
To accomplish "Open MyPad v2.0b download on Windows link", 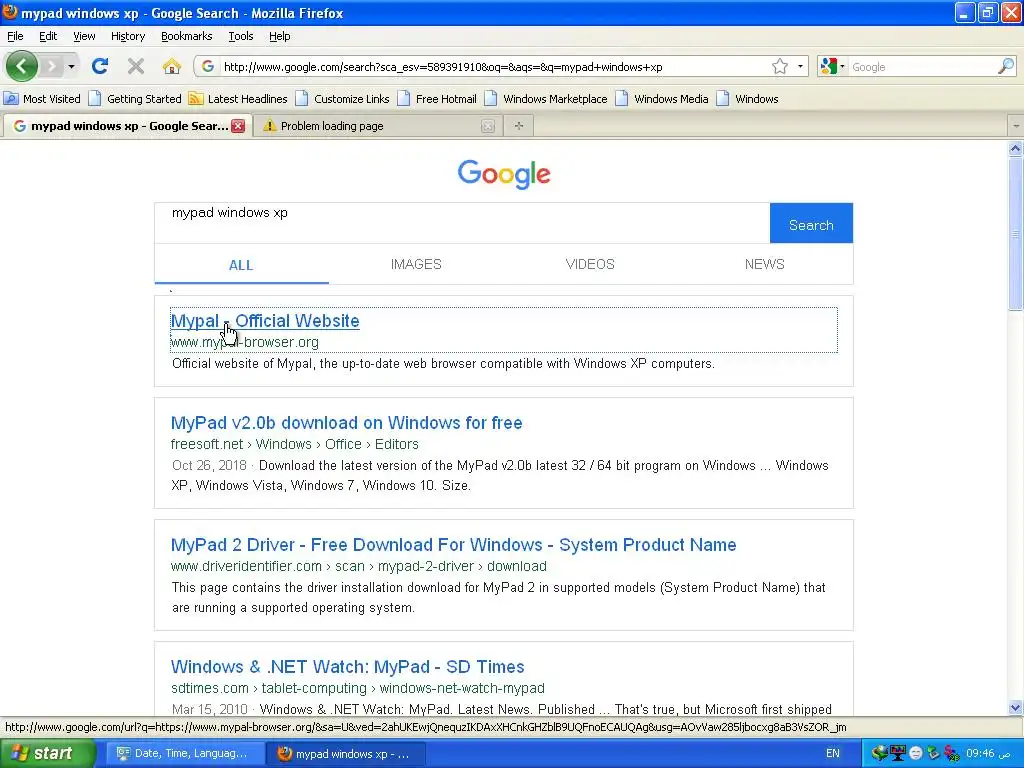I will 347,423.
